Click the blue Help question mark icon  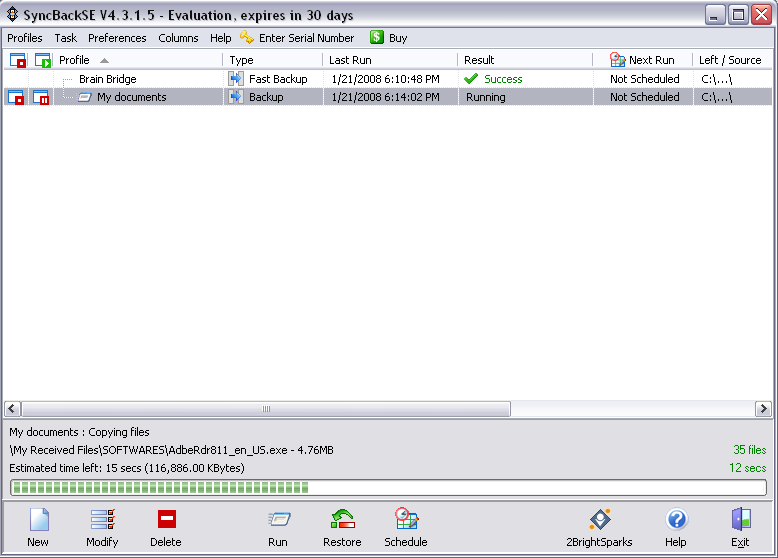[676, 519]
